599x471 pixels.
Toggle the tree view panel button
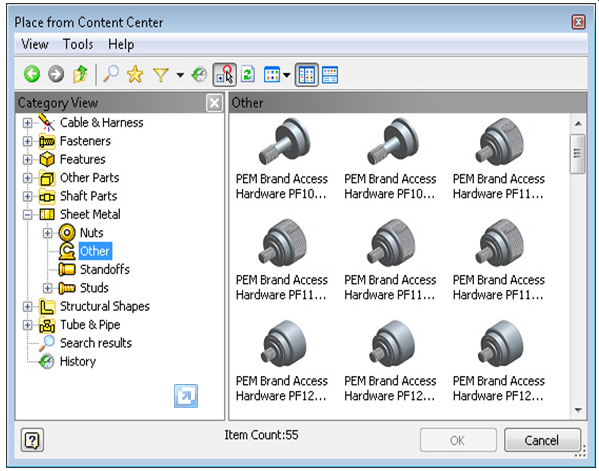[306, 74]
